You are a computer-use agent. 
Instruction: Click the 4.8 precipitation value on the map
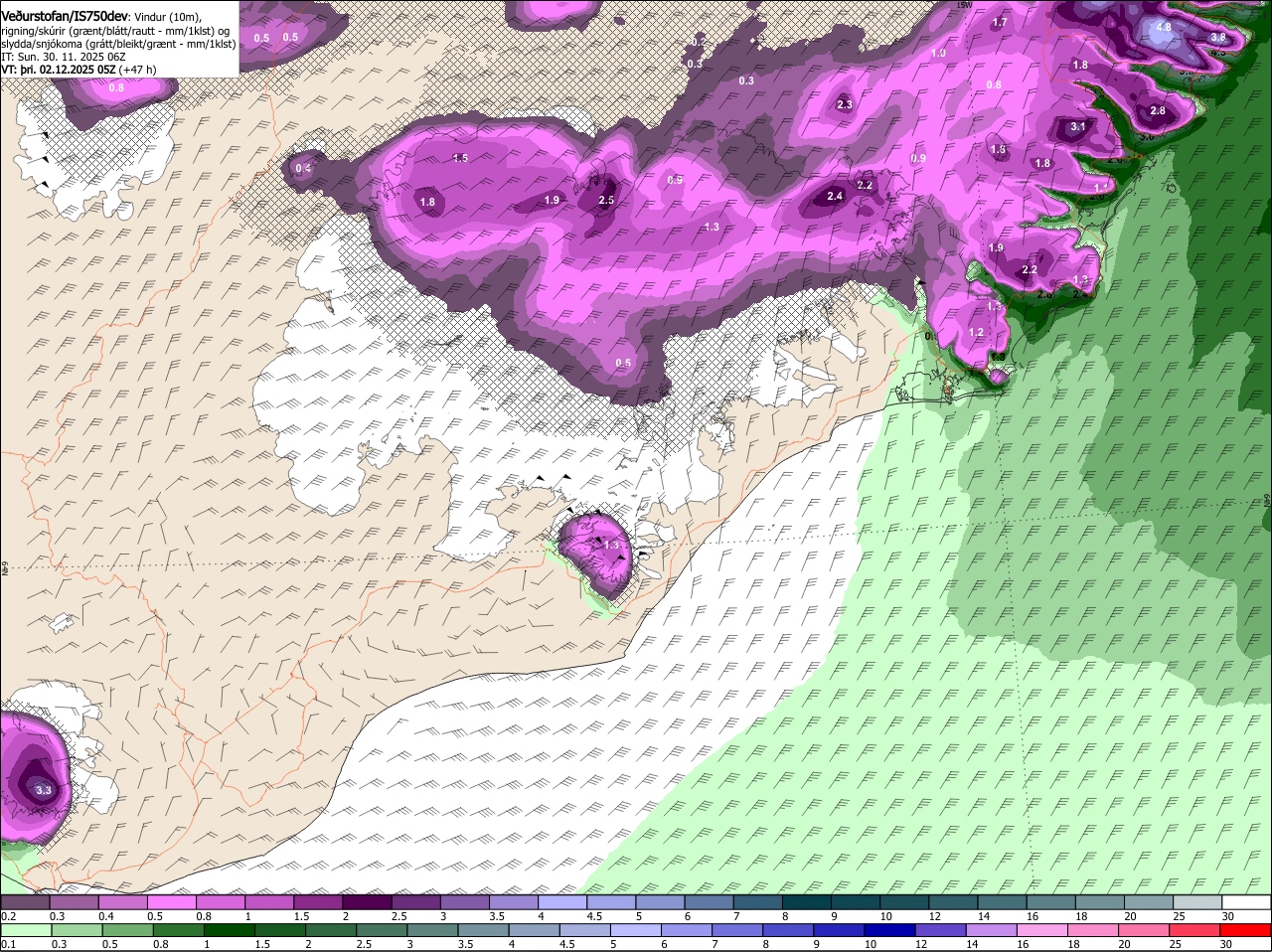click(x=1164, y=27)
